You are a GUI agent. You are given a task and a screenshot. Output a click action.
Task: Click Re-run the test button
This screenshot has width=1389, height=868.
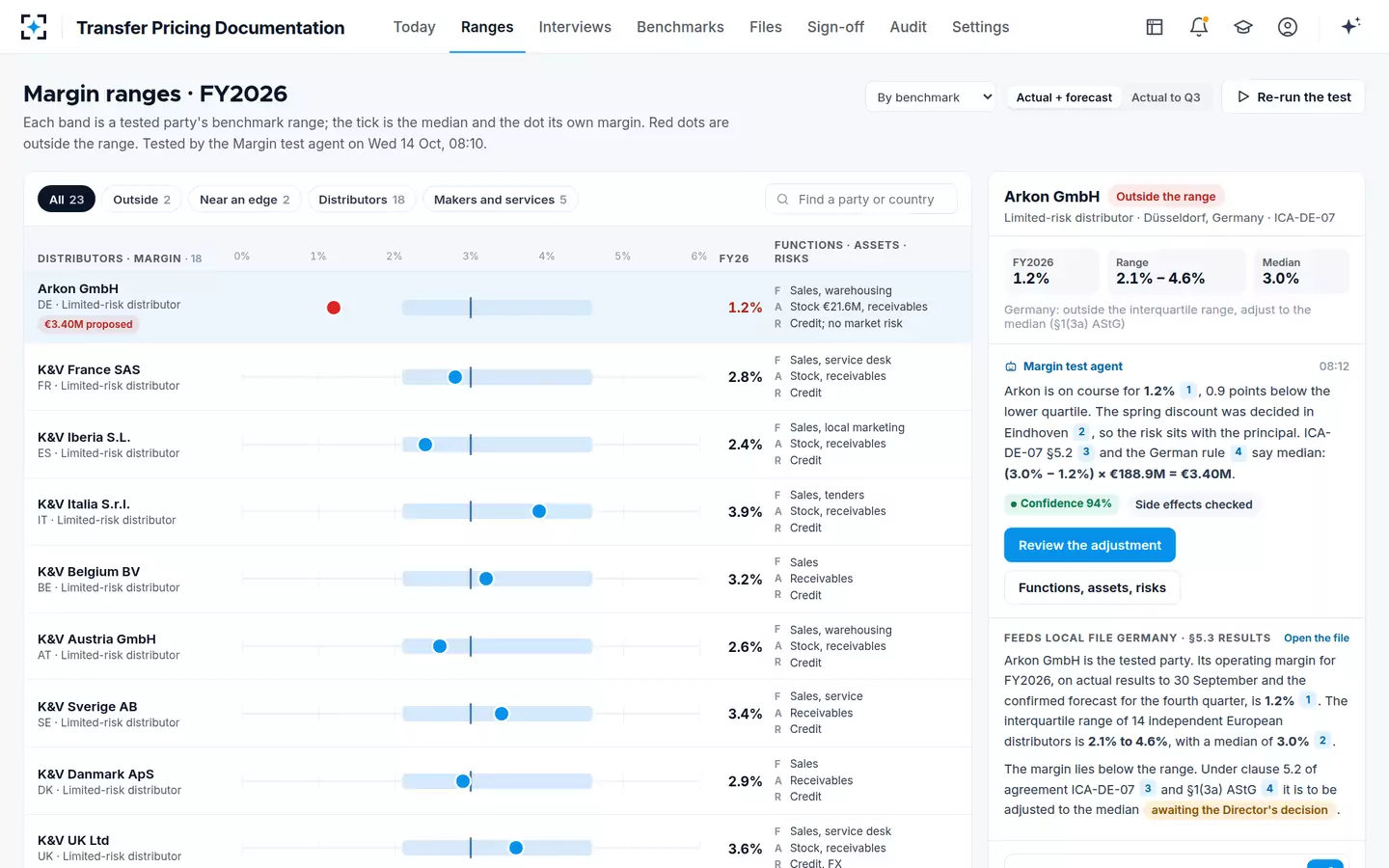point(1294,96)
